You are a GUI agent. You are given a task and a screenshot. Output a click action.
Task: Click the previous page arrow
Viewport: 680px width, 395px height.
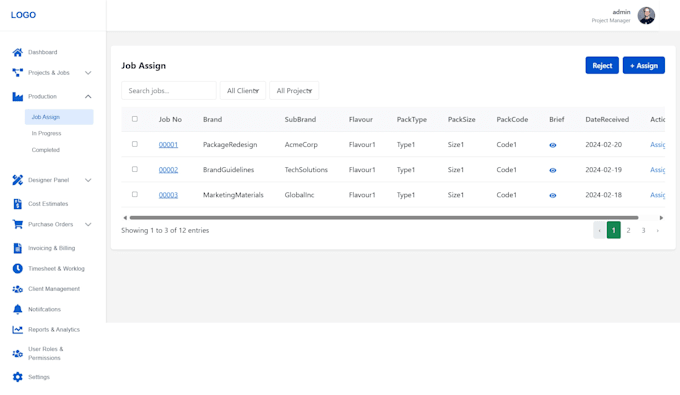tap(599, 230)
